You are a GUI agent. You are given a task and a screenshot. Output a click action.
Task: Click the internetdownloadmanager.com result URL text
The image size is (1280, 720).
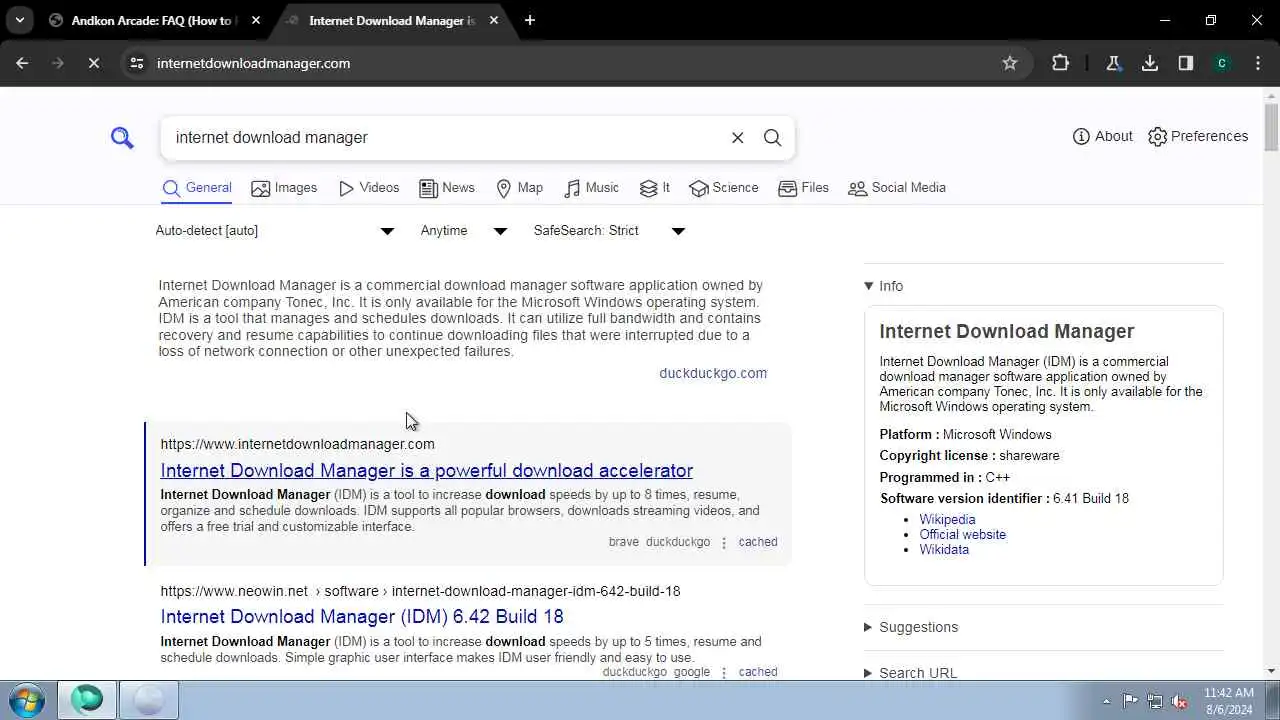pos(298,444)
